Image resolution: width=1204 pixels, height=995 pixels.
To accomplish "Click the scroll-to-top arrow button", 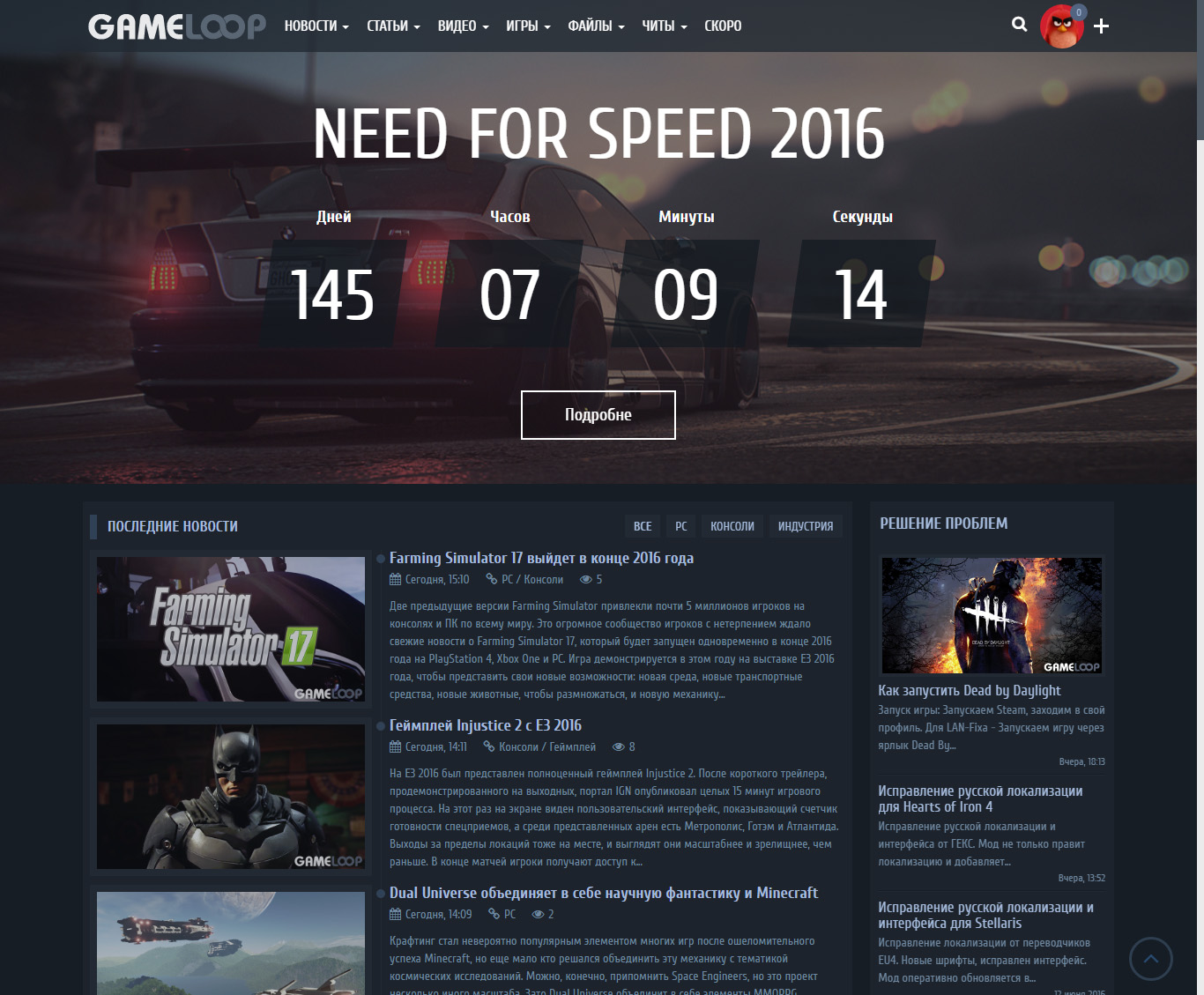I will [x=1151, y=958].
